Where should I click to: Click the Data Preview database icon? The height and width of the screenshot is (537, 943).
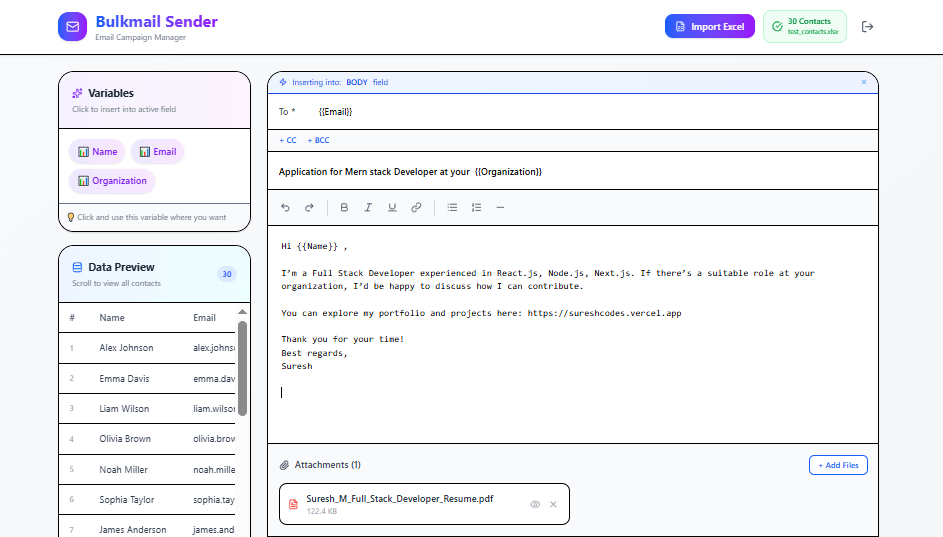pyautogui.click(x=77, y=267)
